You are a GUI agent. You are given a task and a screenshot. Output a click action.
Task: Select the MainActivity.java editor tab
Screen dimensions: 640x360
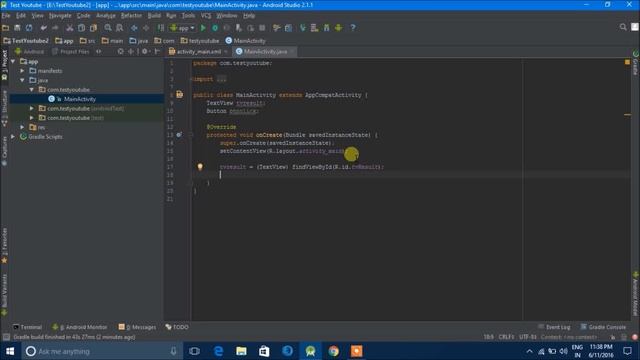pos(264,51)
